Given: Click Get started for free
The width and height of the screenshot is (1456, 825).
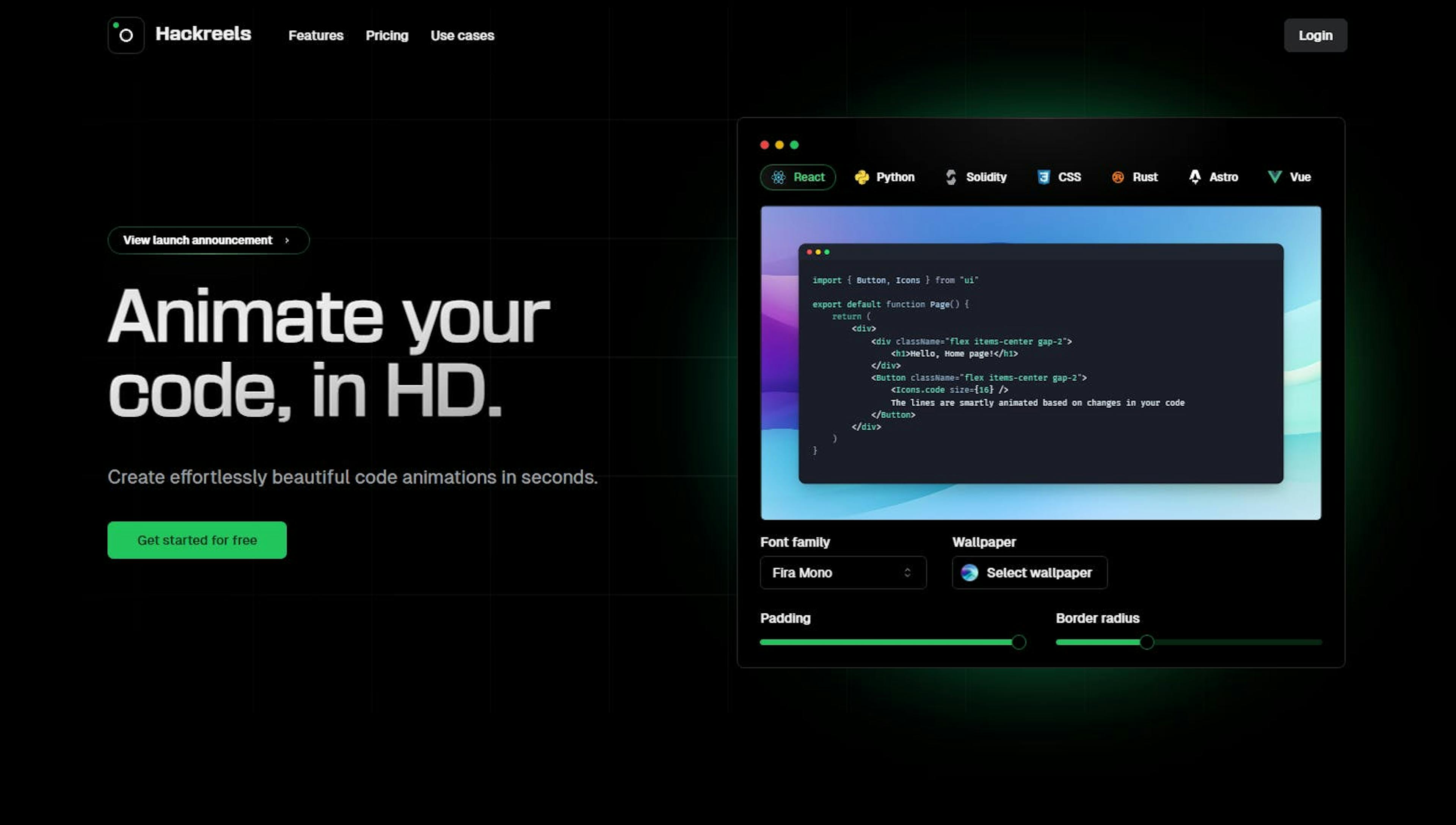Looking at the screenshot, I should pos(197,540).
